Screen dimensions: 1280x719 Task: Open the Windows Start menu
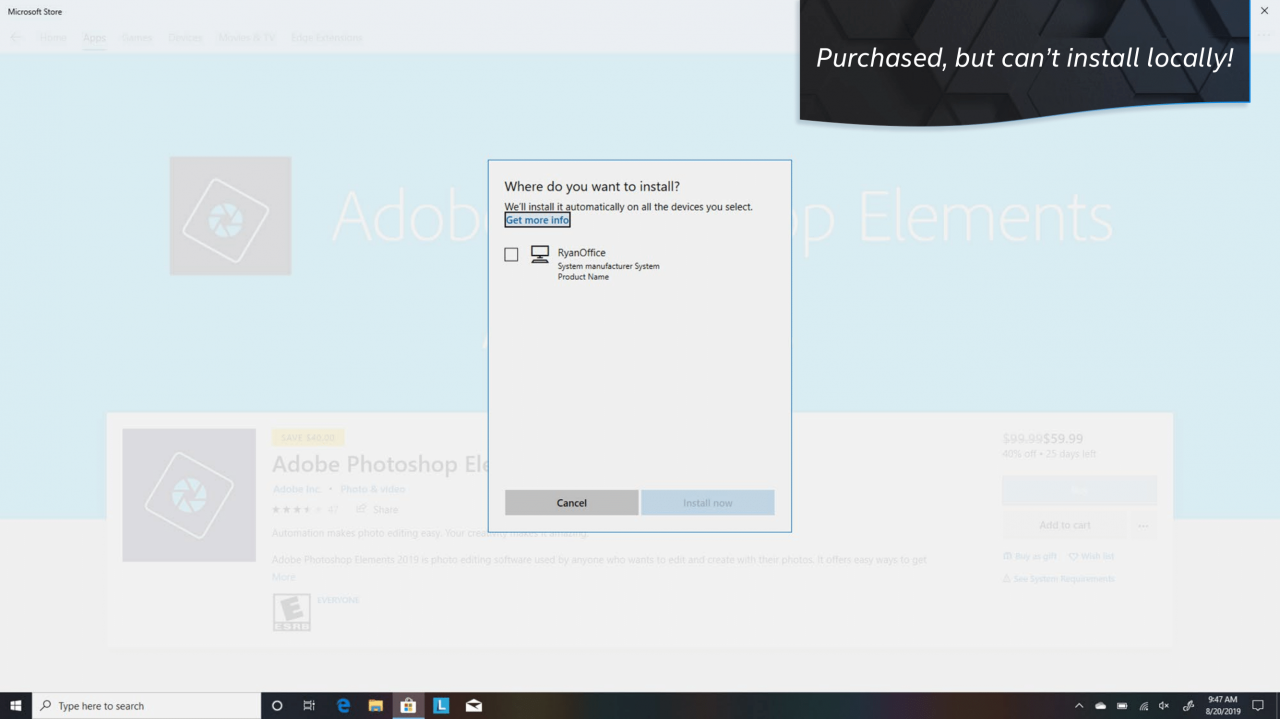coord(16,705)
